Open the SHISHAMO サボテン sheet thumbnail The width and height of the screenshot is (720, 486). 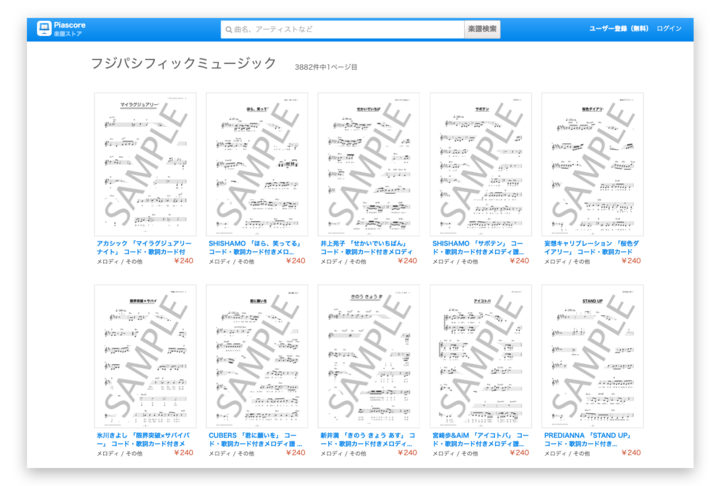pos(481,164)
